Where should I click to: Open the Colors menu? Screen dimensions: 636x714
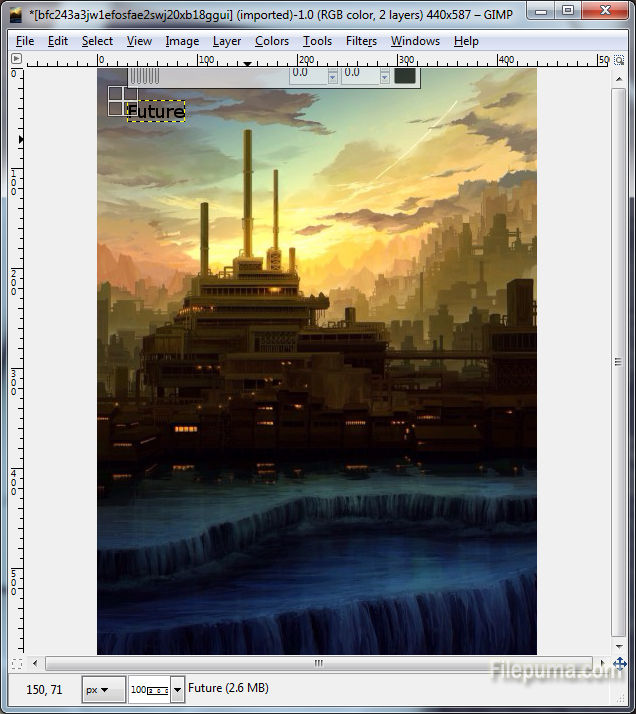271,41
